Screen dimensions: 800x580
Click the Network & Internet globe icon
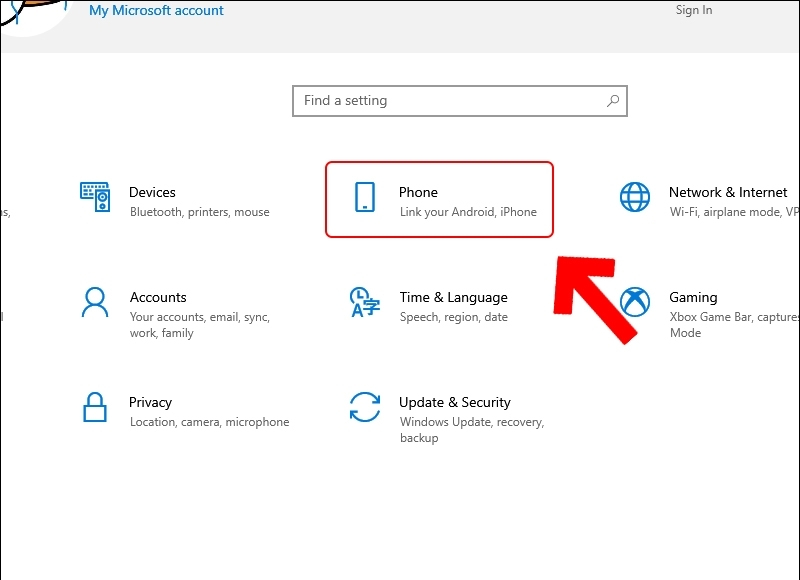(x=635, y=197)
